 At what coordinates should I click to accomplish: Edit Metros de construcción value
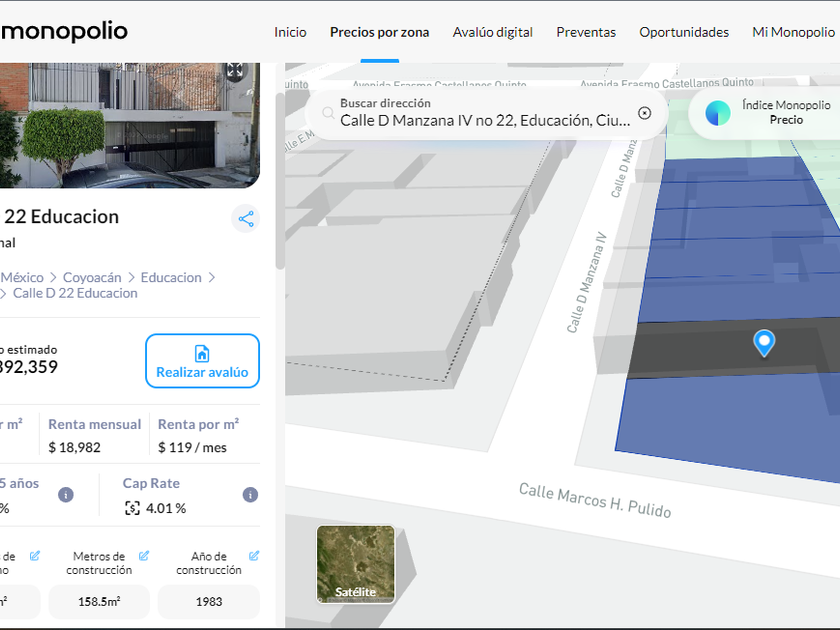[x=144, y=556]
